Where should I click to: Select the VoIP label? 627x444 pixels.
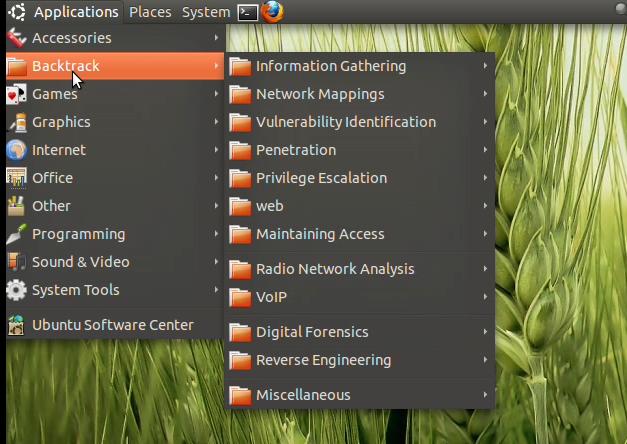(x=271, y=297)
